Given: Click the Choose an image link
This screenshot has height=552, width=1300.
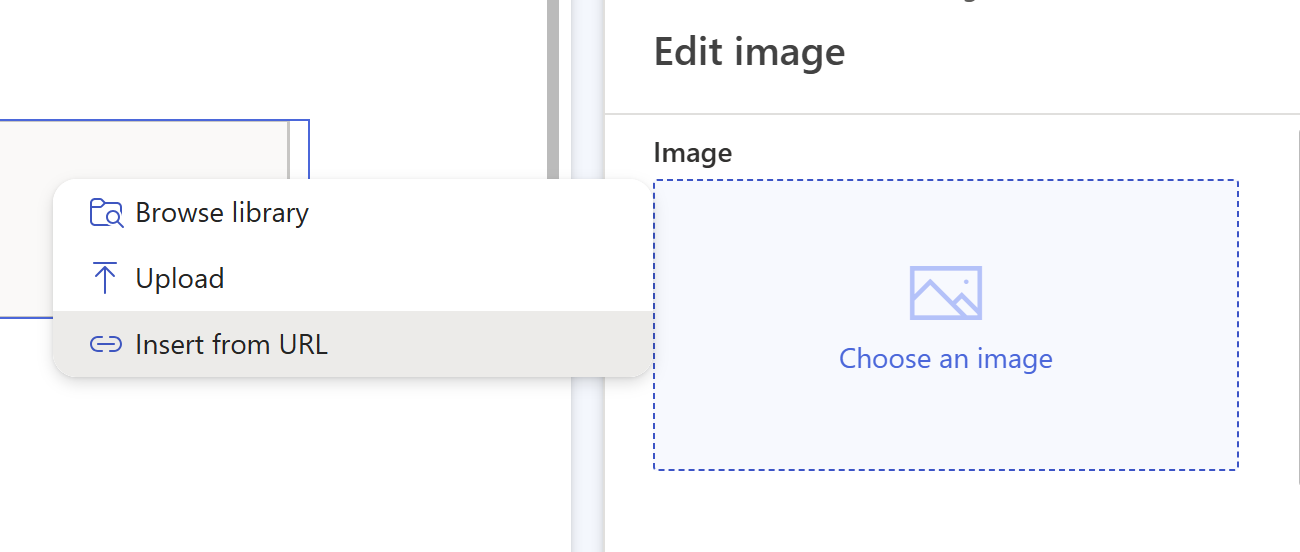Looking at the screenshot, I should (x=945, y=359).
